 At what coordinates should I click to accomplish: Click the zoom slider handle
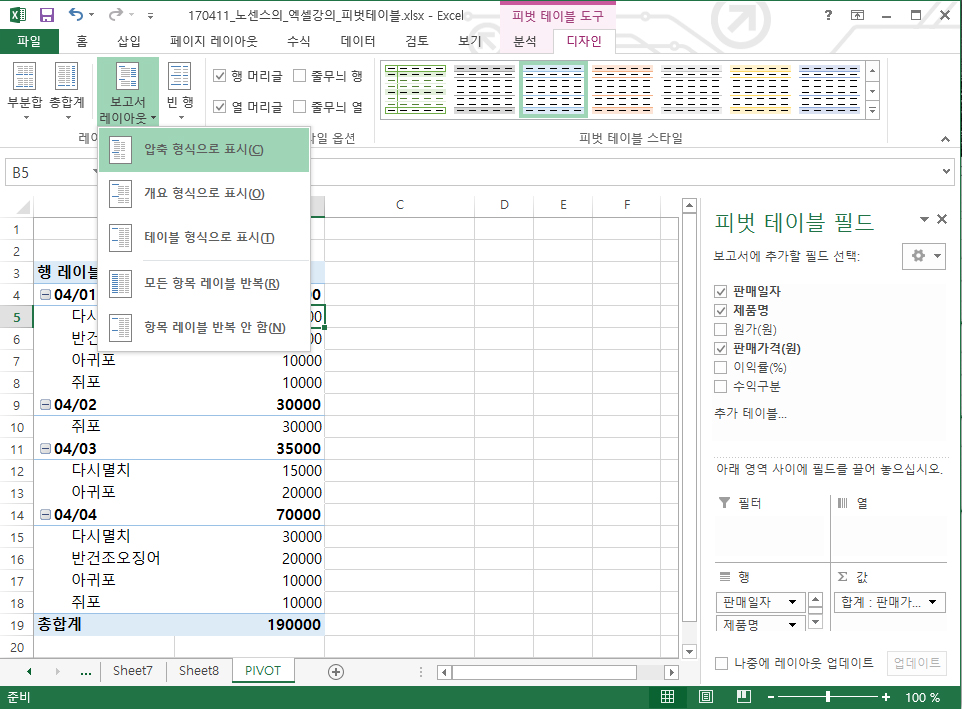pyautogui.click(x=828, y=697)
